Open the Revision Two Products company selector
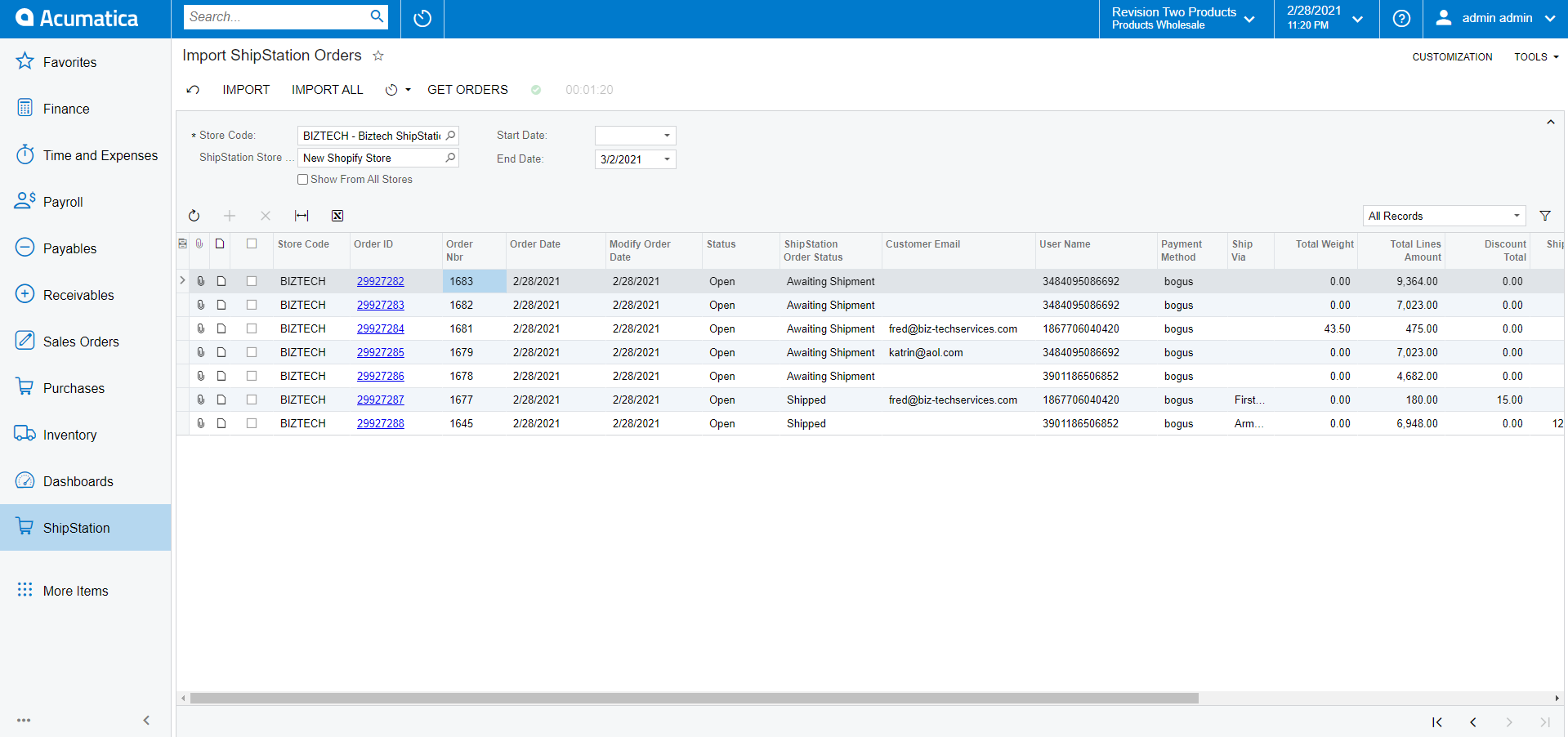 point(1186,18)
